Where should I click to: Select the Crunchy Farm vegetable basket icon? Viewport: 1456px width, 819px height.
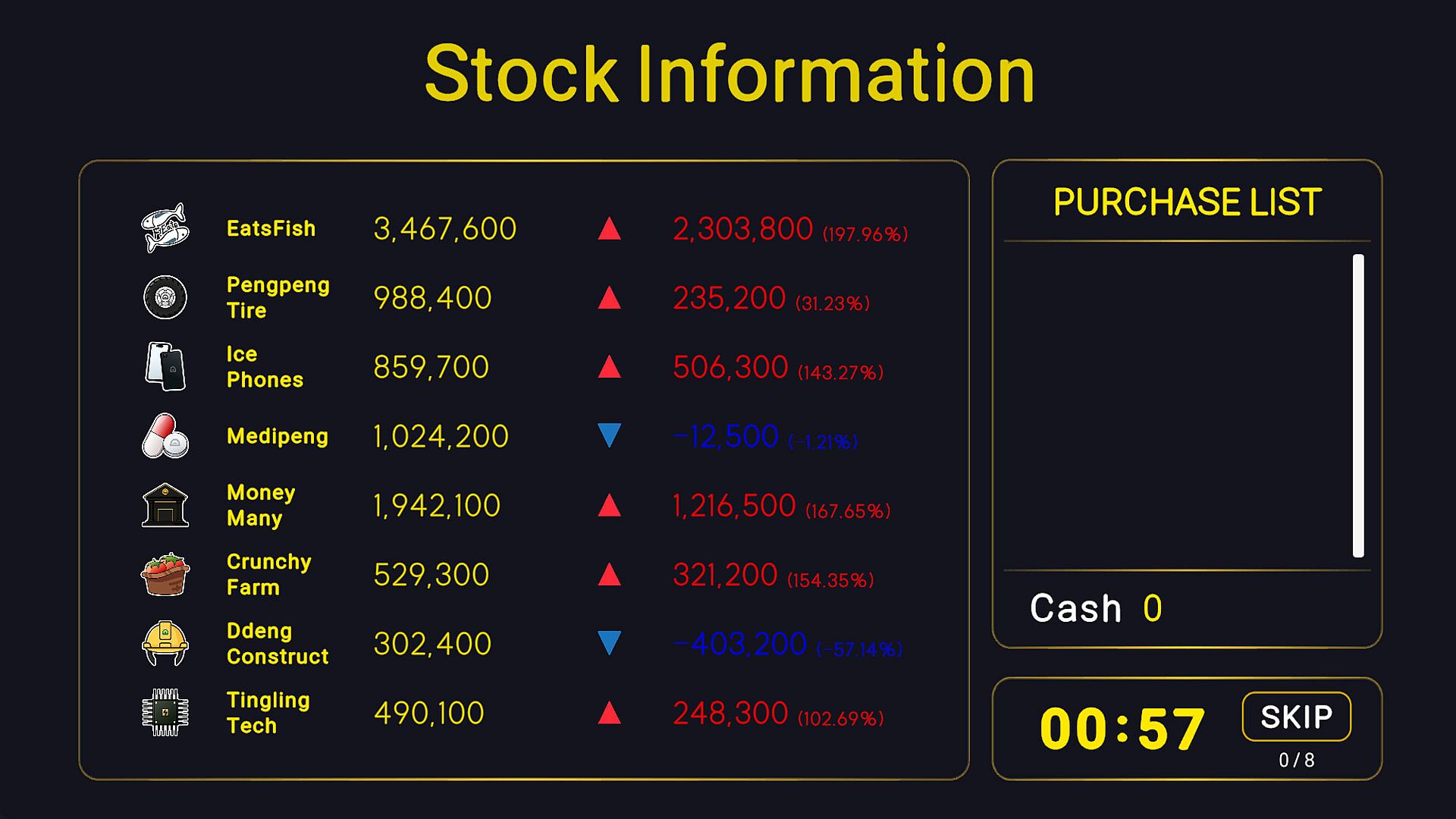tap(165, 574)
